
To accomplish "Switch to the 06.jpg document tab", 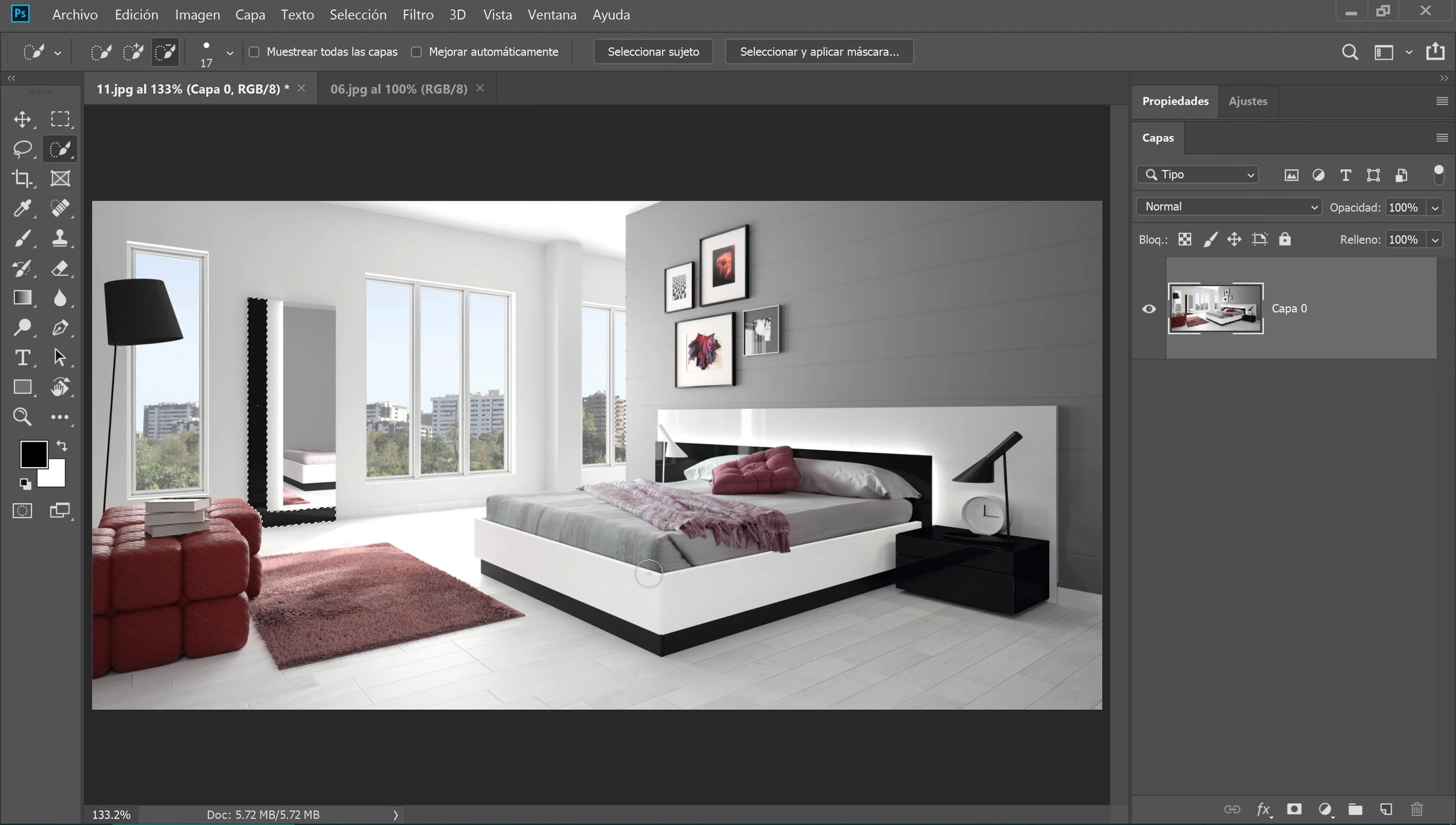I will click(x=399, y=89).
